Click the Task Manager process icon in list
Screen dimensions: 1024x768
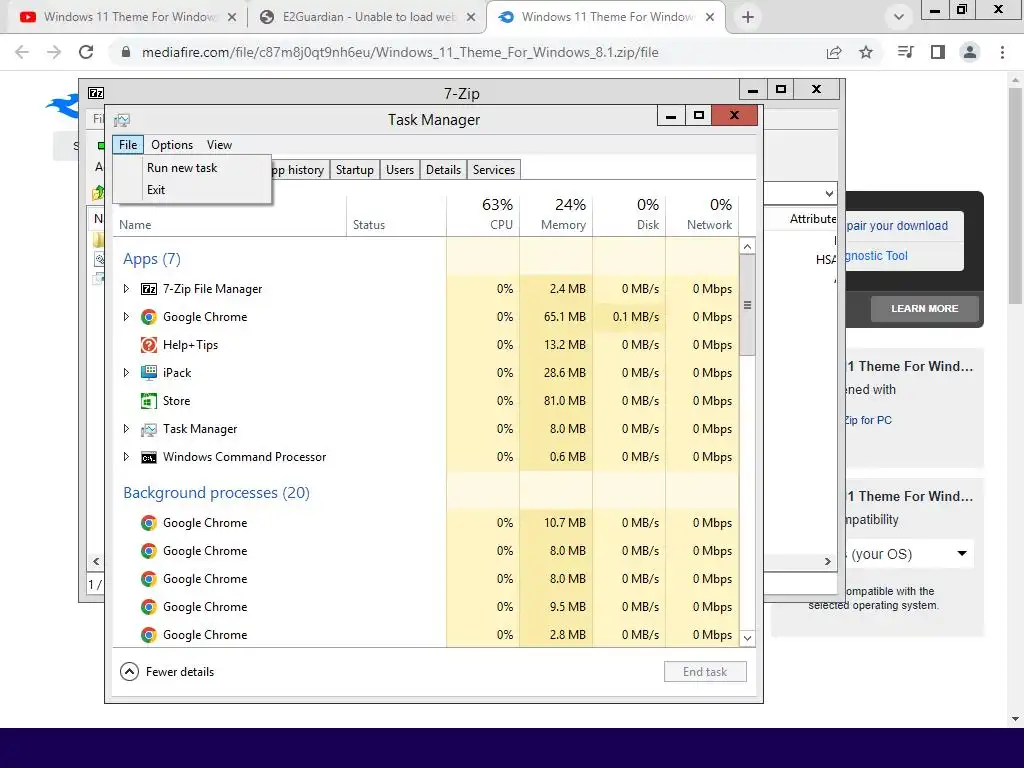coord(149,429)
